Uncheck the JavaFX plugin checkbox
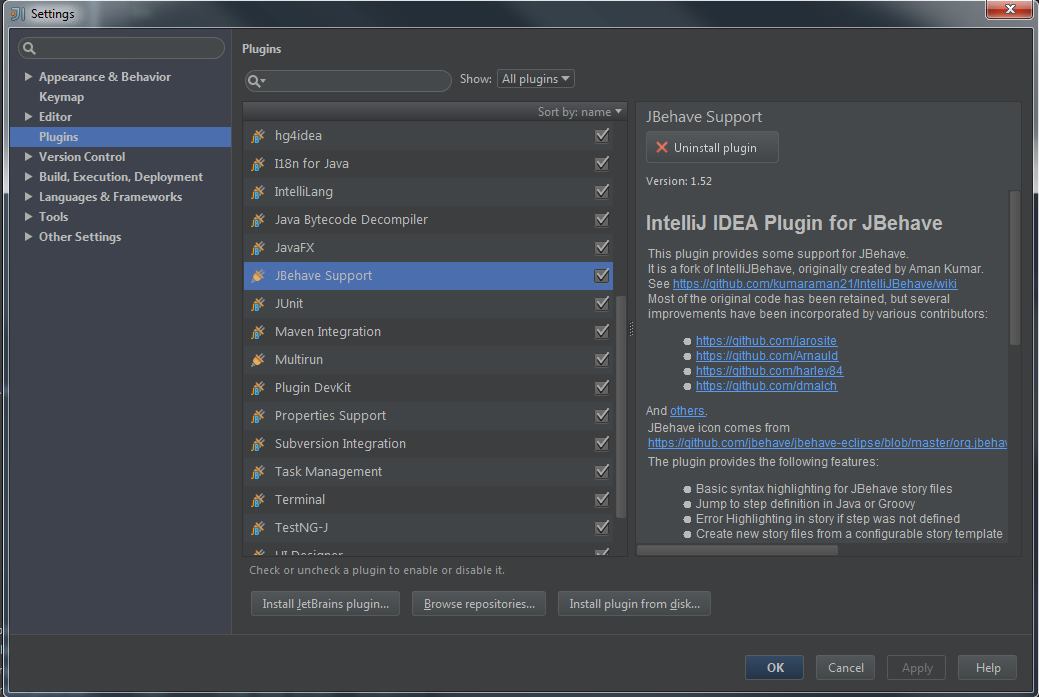This screenshot has height=697, width=1039. (x=602, y=247)
